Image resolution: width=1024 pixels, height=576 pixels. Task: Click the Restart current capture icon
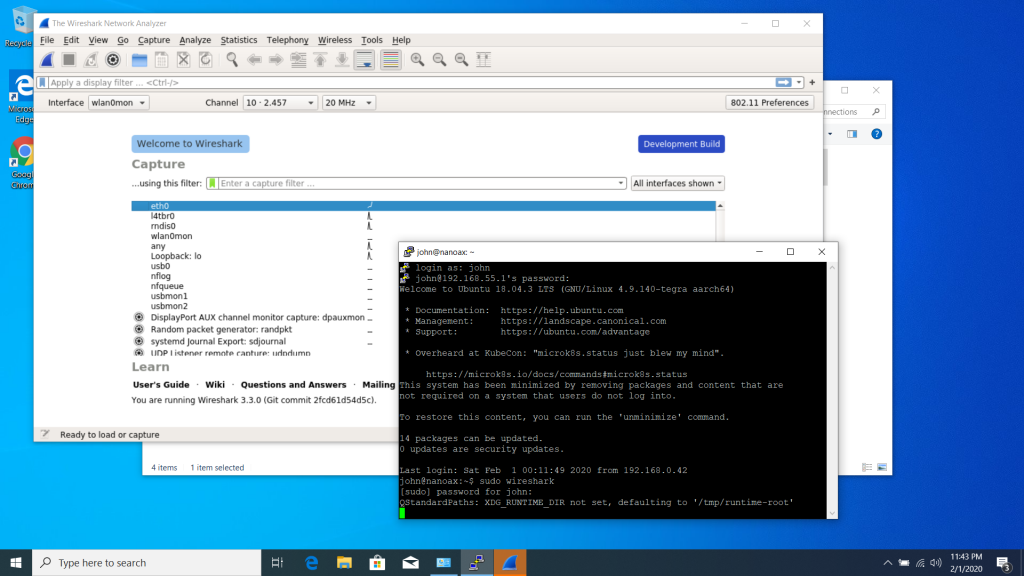tap(91, 60)
